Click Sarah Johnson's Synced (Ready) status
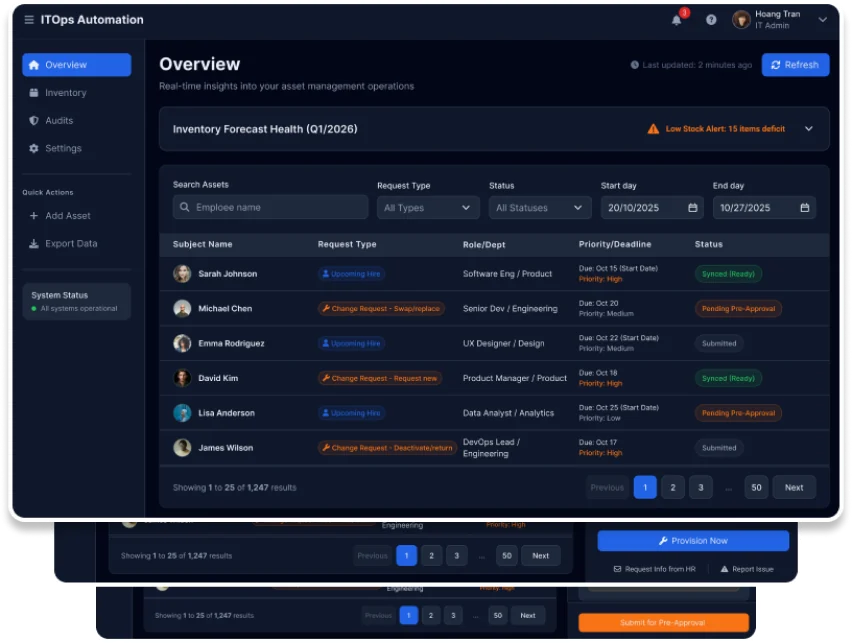Image resolution: width=852 pixels, height=643 pixels. point(728,274)
